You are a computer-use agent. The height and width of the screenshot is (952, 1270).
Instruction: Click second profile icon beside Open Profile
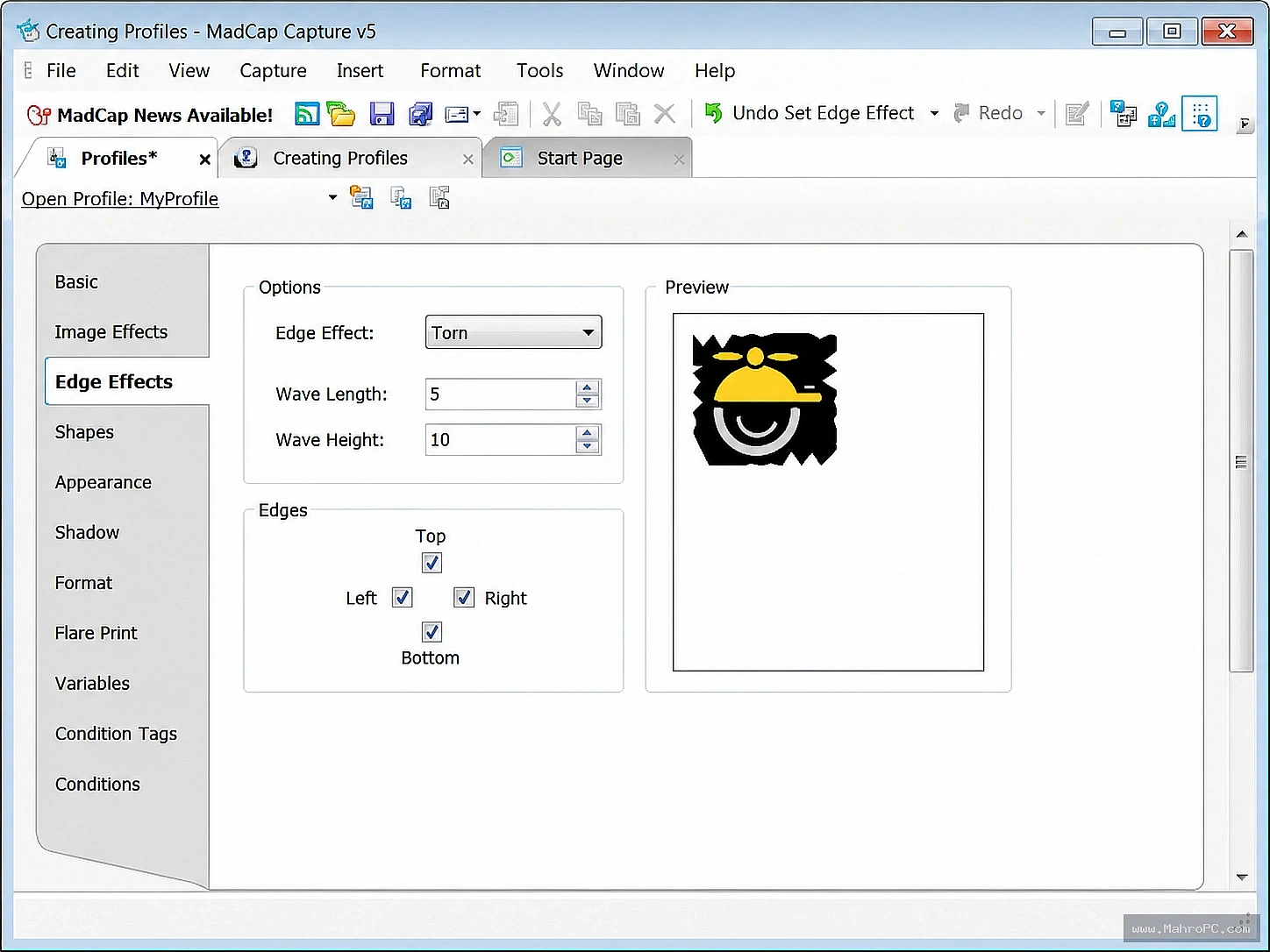[401, 198]
